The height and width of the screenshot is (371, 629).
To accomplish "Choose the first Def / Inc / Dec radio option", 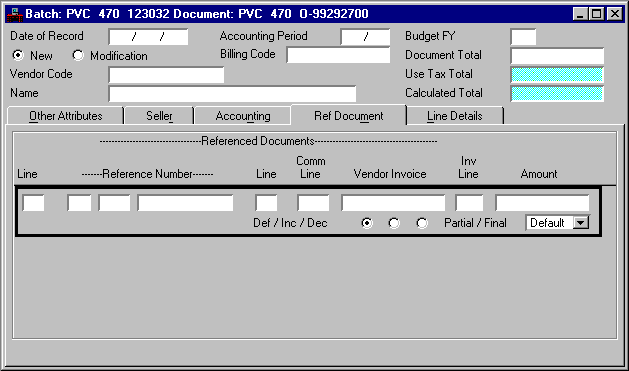I will 367,223.
